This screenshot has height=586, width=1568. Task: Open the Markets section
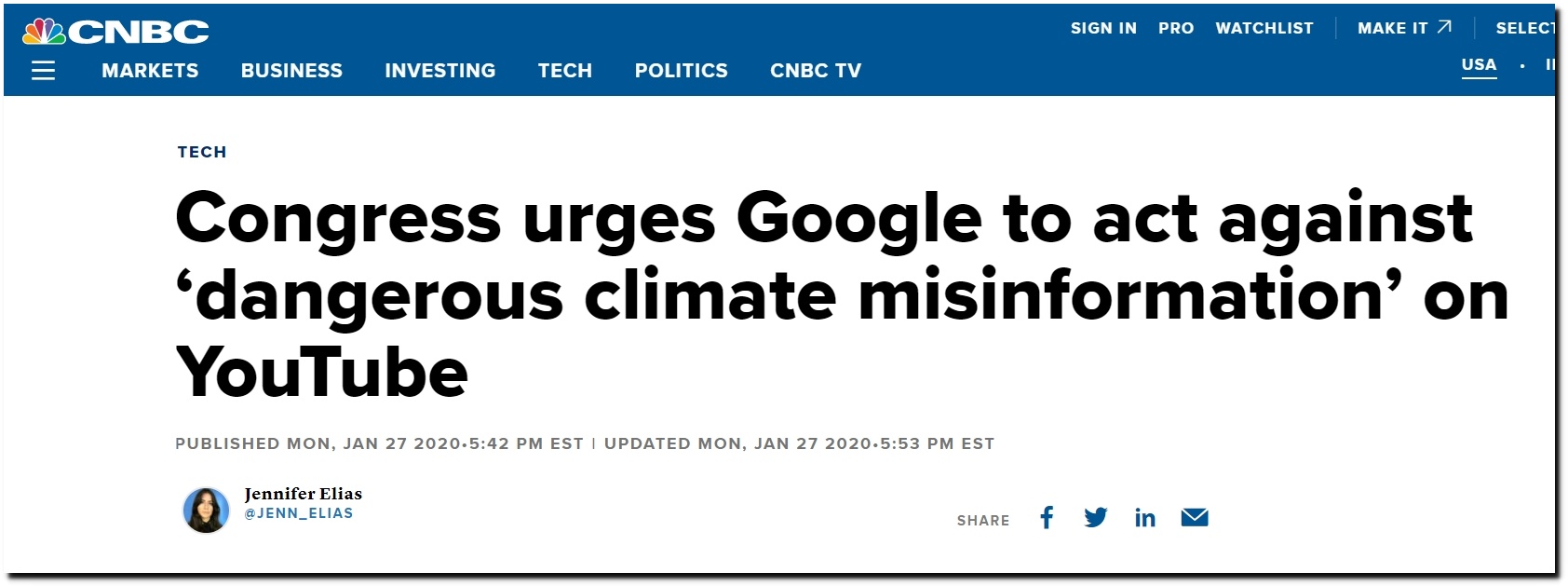[x=150, y=71]
